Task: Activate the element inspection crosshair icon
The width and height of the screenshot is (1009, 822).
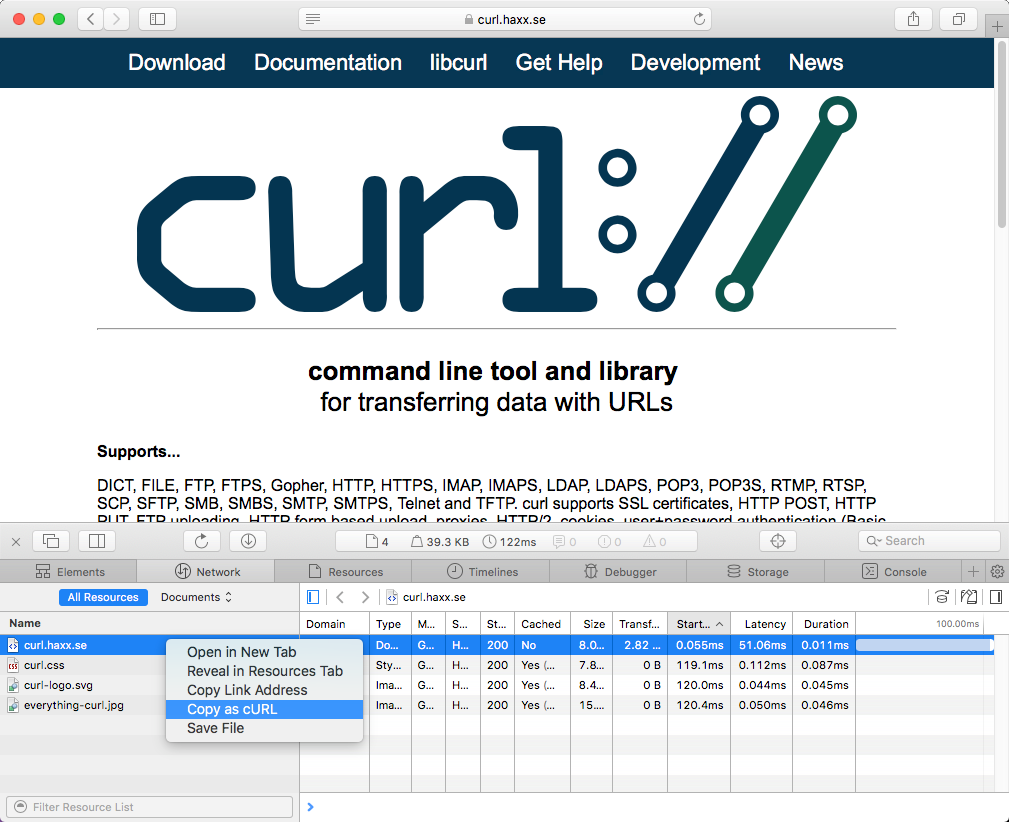Action: (778, 540)
